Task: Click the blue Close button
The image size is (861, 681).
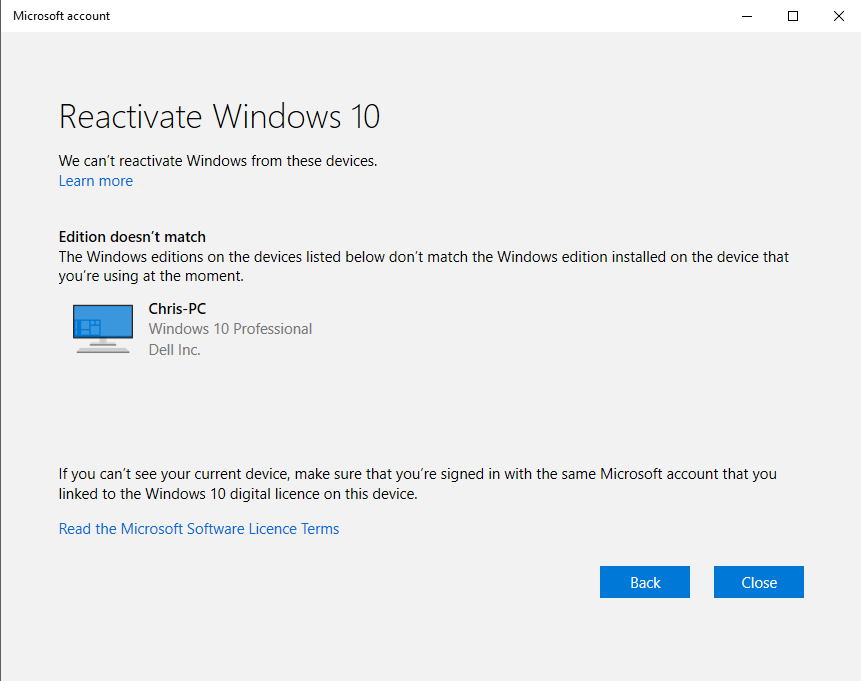Action: [x=759, y=582]
